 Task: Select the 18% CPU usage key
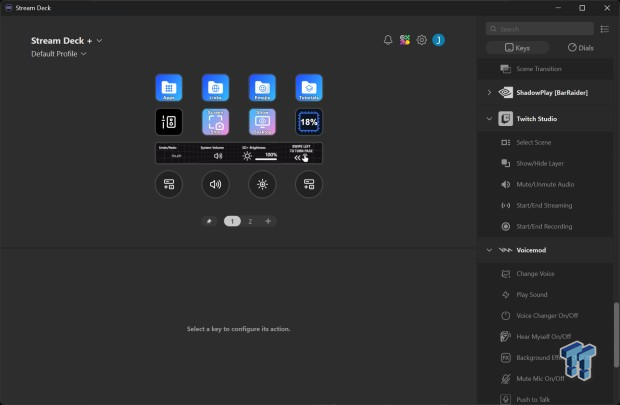[x=309, y=122]
